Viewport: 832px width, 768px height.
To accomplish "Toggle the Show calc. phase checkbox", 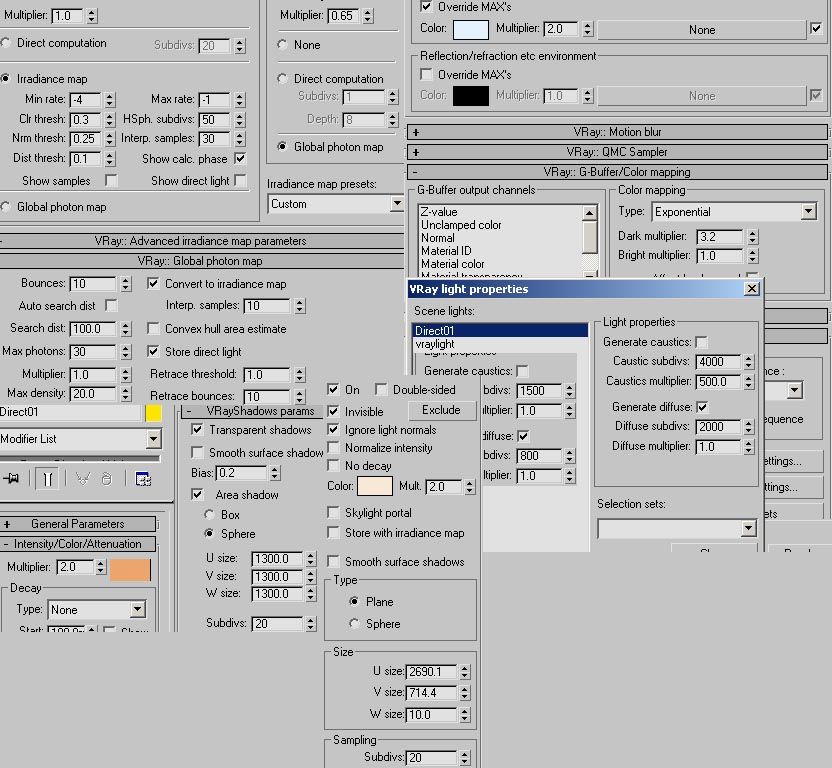I will coord(240,159).
